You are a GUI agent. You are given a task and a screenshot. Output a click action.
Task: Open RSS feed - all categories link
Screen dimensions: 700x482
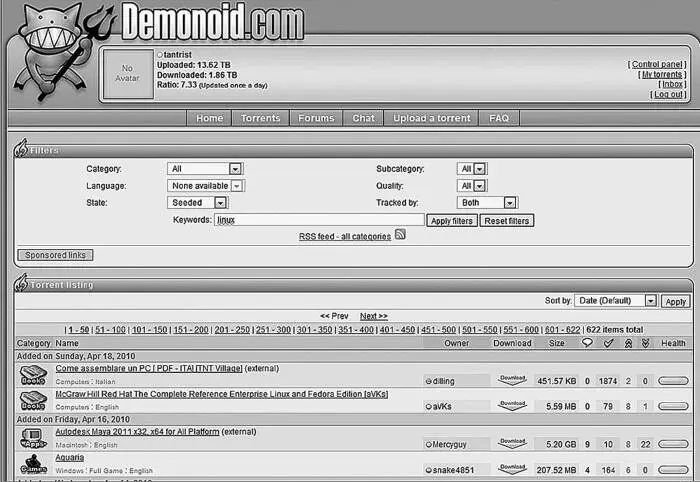pyautogui.click(x=345, y=237)
